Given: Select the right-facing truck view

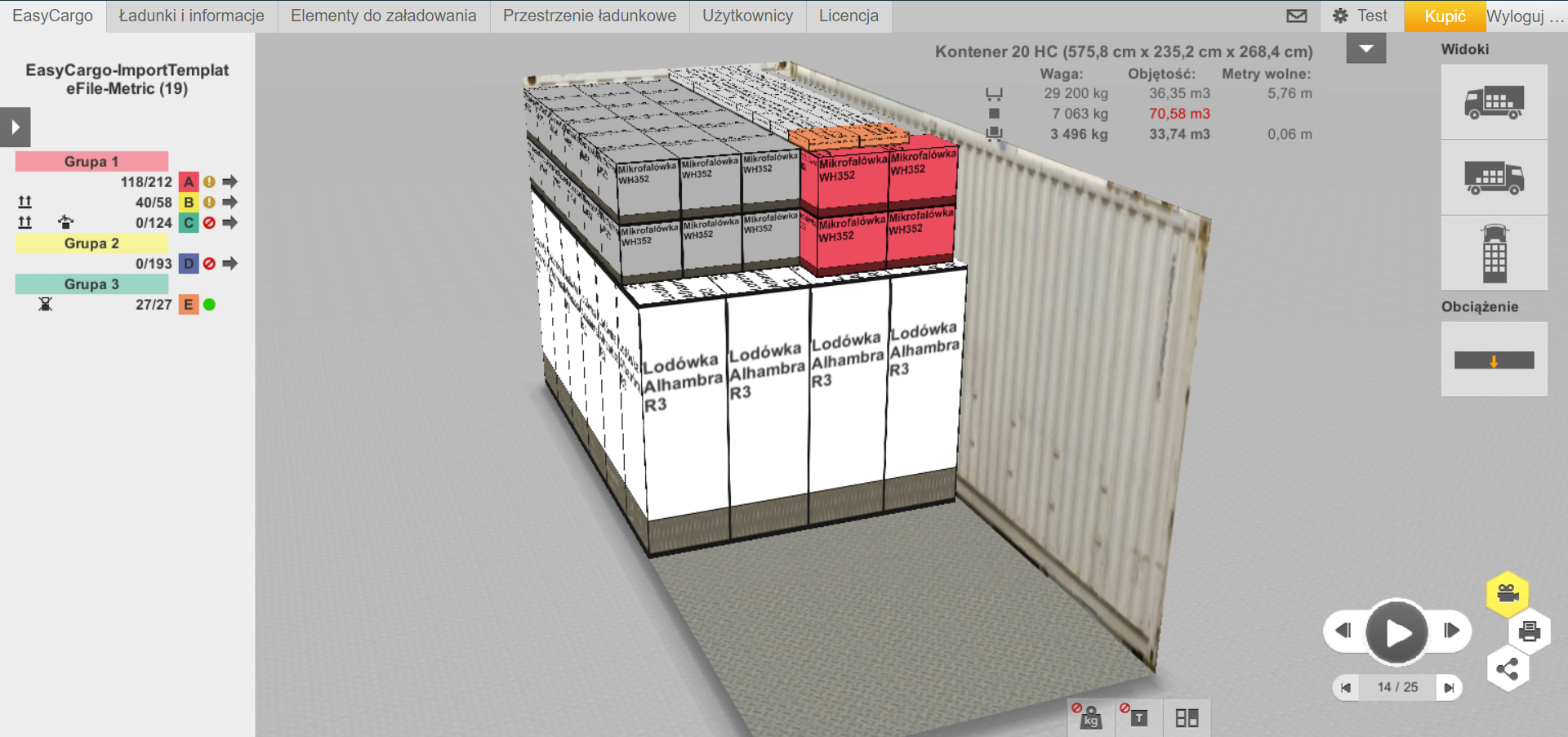Looking at the screenshot, I should pyautogui.click(x=1494, y=177).
